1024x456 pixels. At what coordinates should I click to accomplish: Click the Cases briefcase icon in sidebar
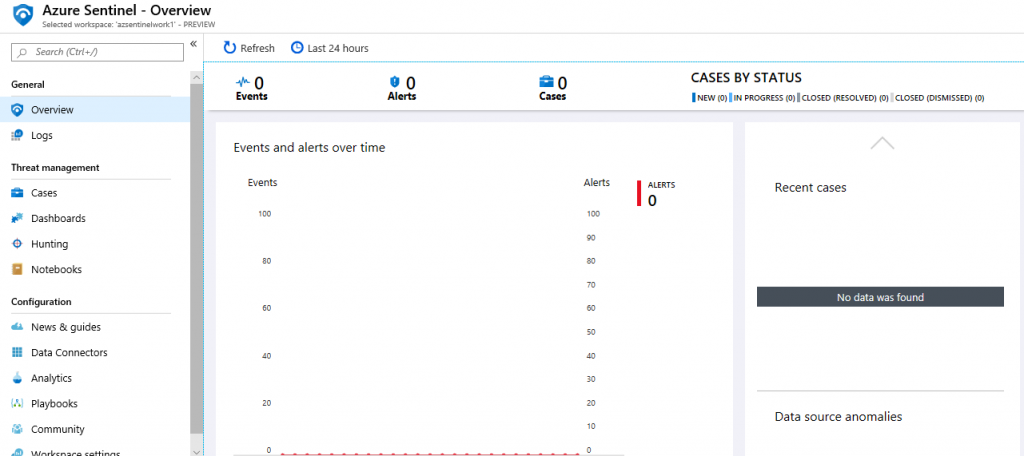(17, 193)
